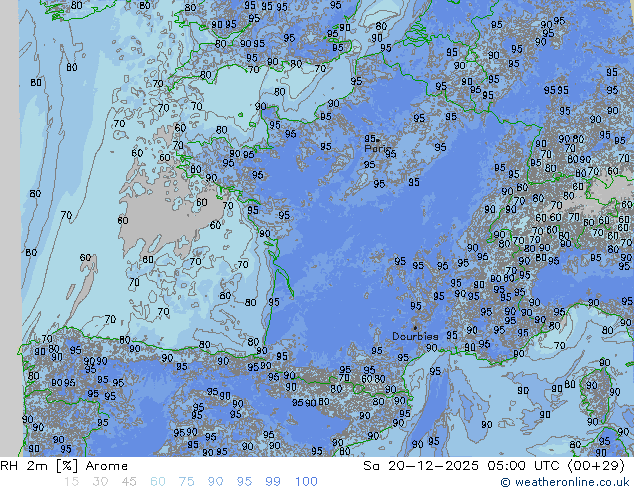
Task: Click legend value 45 in color scale
Action: [x=129, y=482]
